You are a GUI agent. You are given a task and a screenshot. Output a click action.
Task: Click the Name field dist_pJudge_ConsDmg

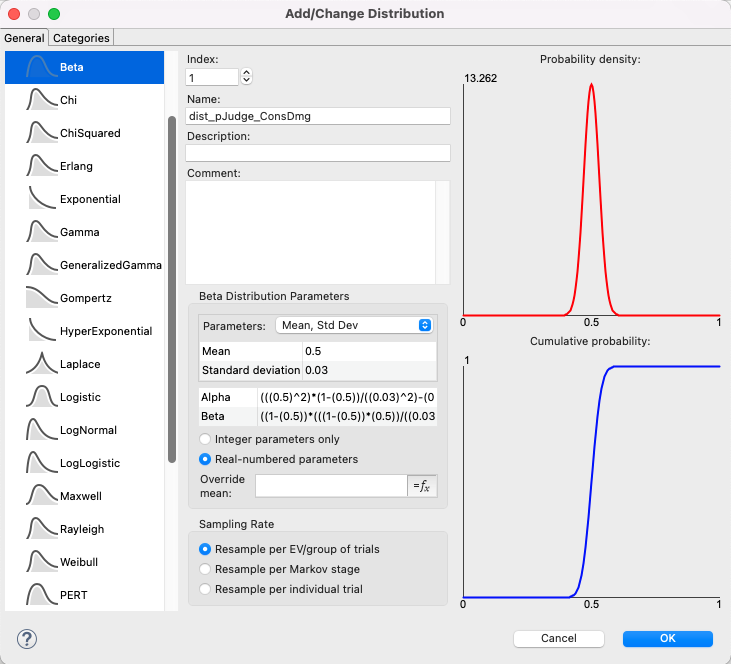(318, 116)
